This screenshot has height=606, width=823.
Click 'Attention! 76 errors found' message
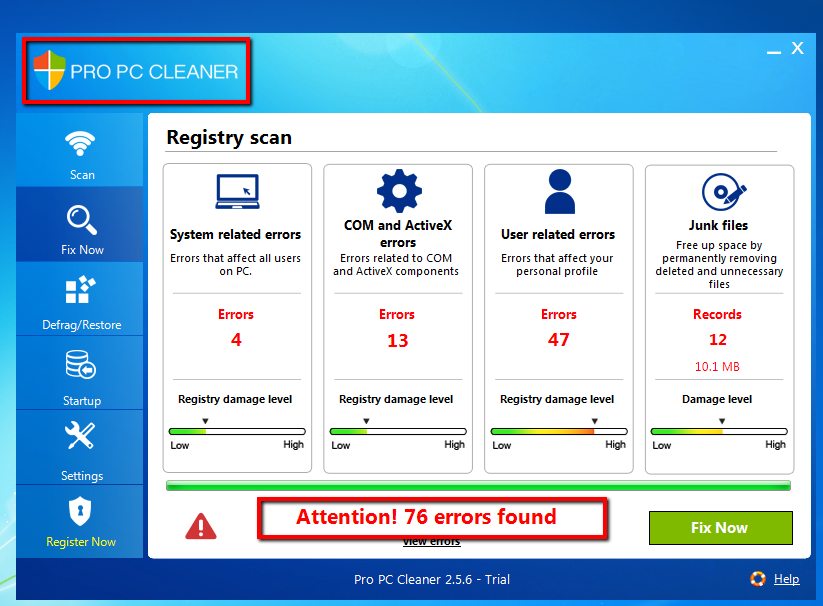click(426, 517)
